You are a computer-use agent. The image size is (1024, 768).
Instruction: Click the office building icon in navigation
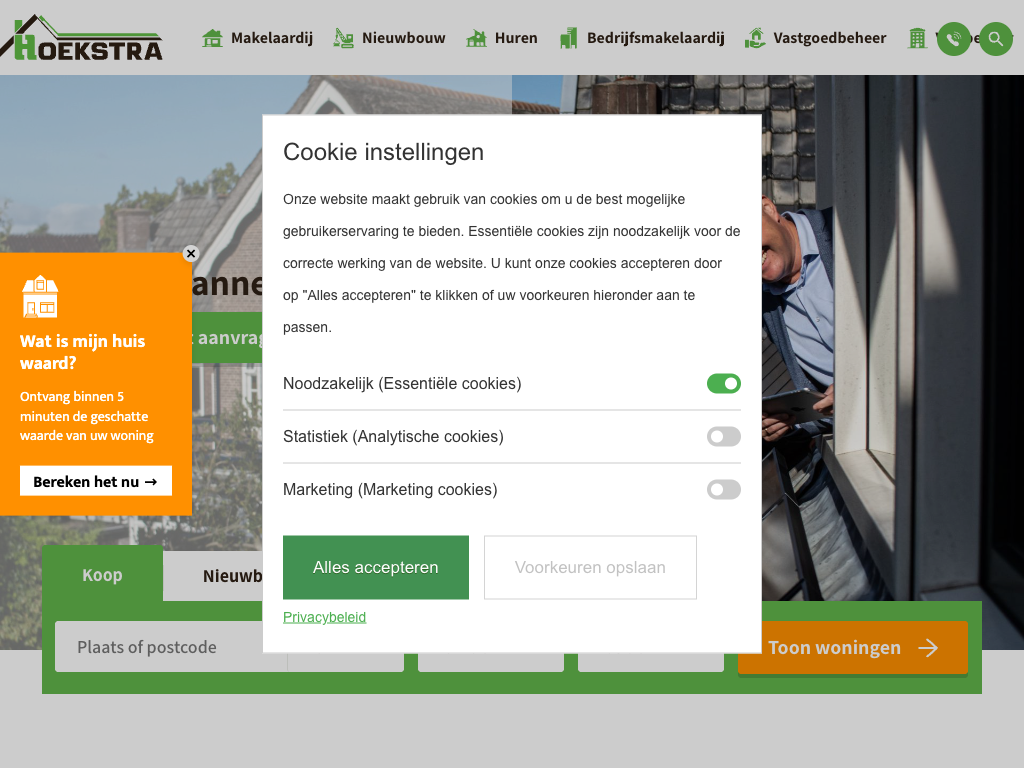tap(917, 38)
